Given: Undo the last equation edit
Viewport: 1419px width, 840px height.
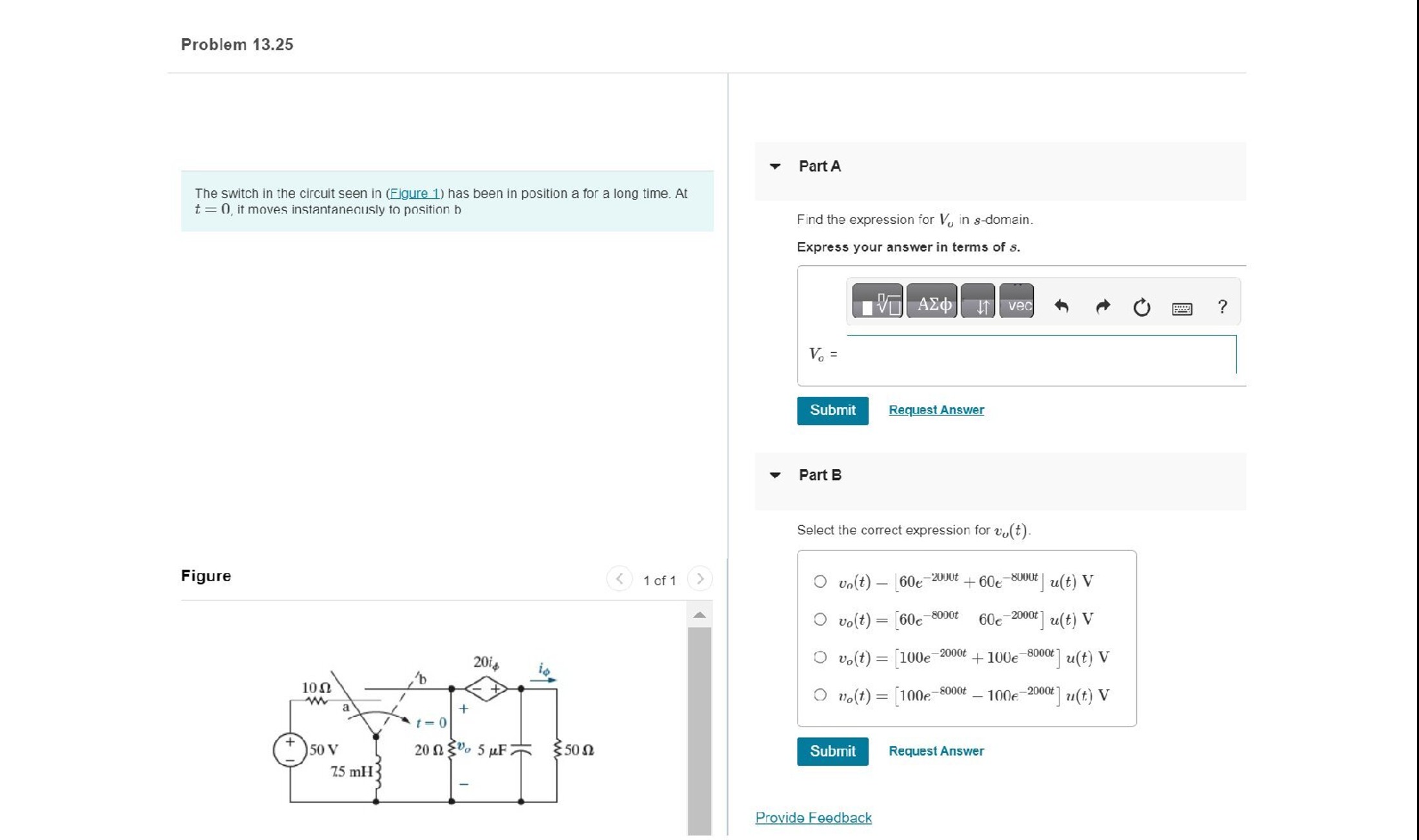Looking at the screenshot, I should [x=1062, y=305].
